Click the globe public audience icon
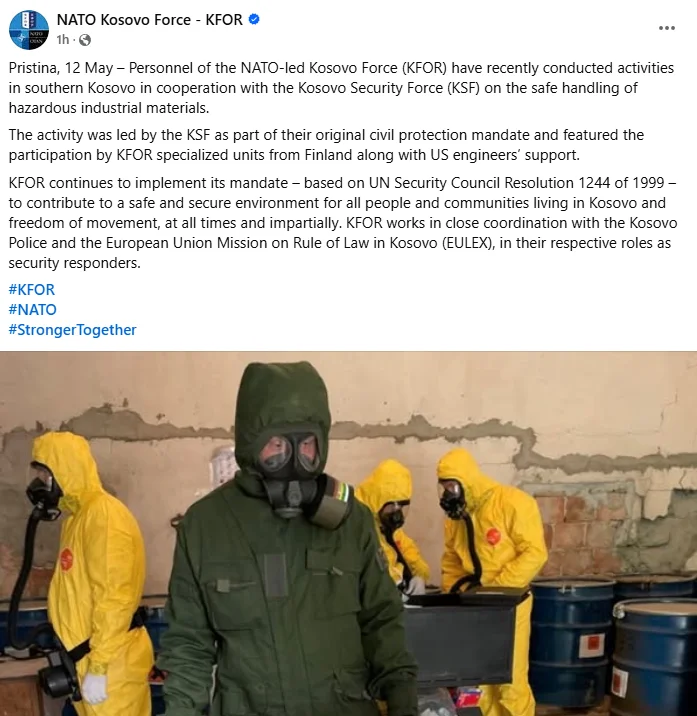The image size is (697, 716). click(x=85, y=40)
